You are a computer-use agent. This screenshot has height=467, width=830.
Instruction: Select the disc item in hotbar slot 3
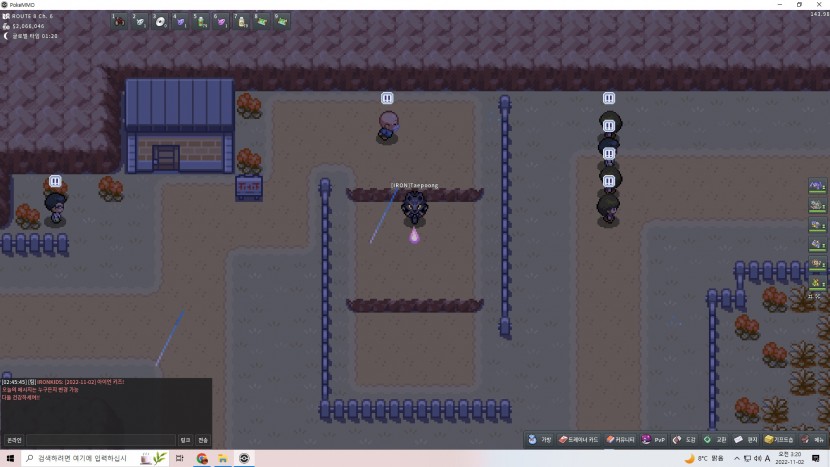tap(160, 20)
